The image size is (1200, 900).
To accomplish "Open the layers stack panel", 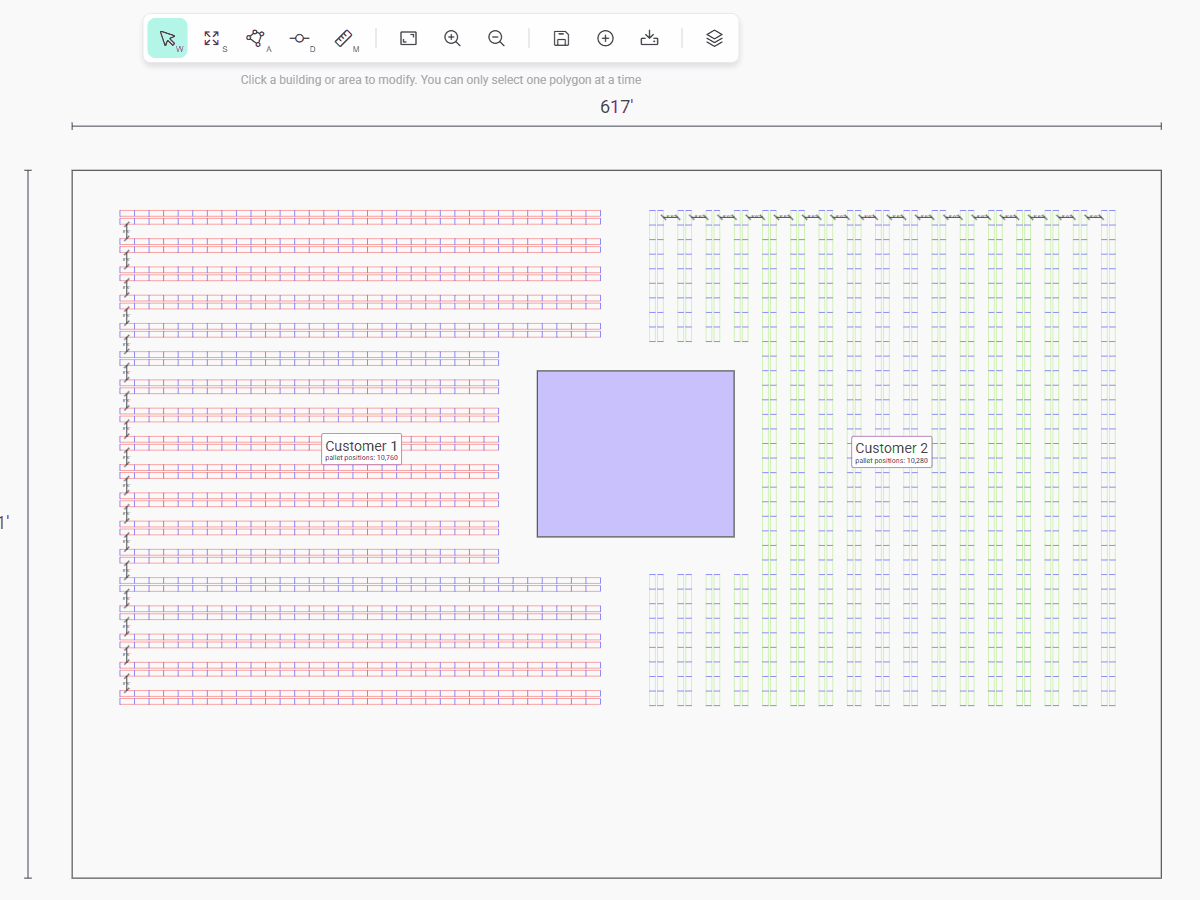I will tap(714, 38).
